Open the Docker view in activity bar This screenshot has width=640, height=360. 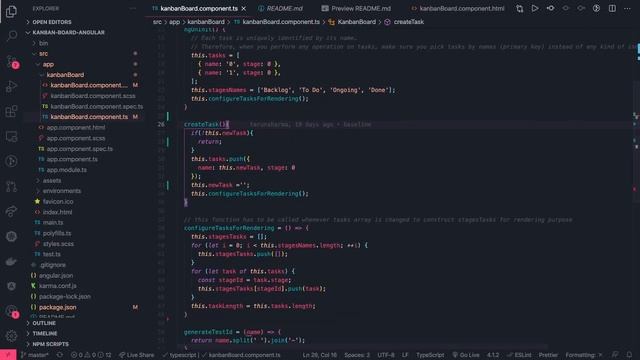pos(11,261)
